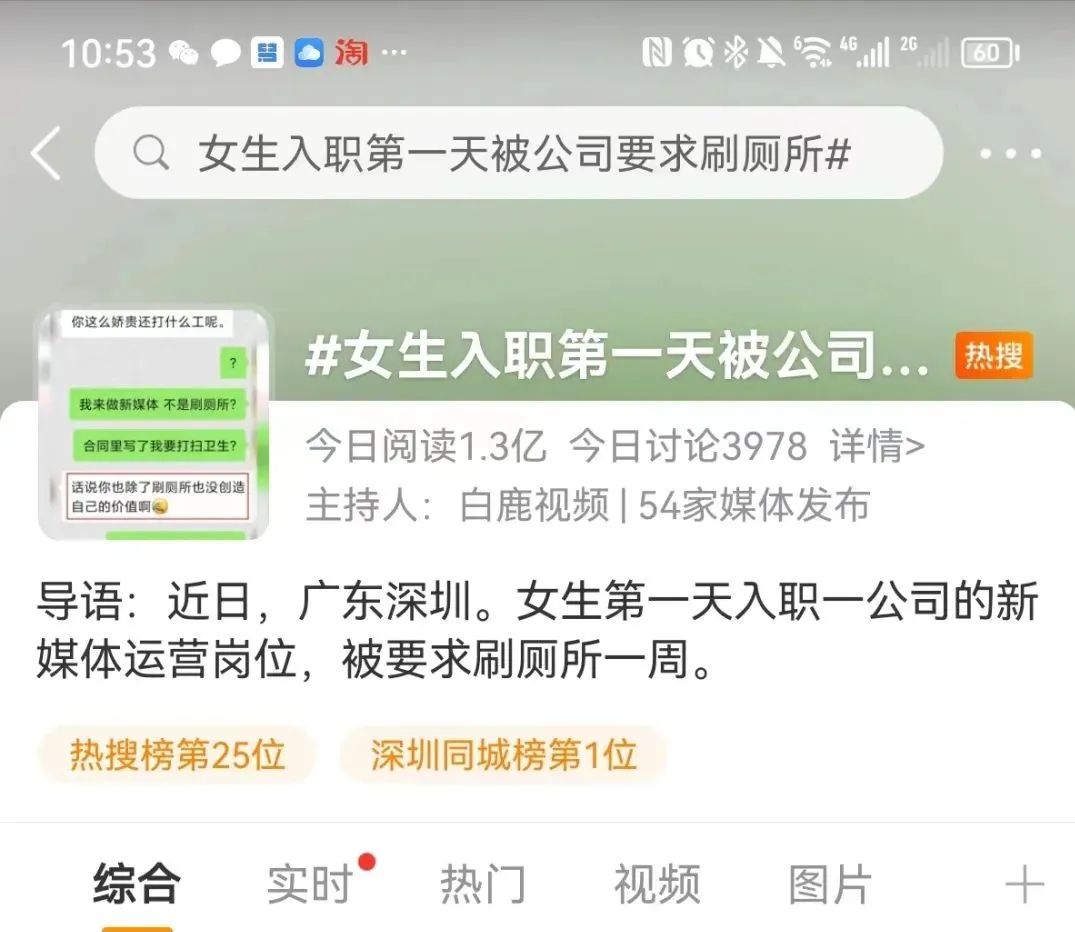Switch to the 实时 tab
The image size is (1075, 932).
pyautogui.click(x=309, y=884)
